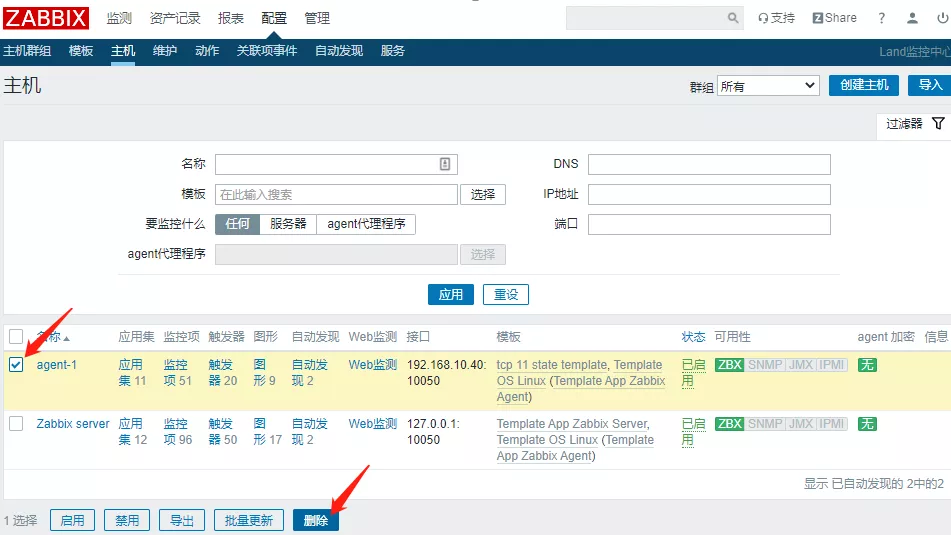The width and height of the screenshot is (951, 535).
Task: Open the Zabbix server host link
Action: coord(73,424)
